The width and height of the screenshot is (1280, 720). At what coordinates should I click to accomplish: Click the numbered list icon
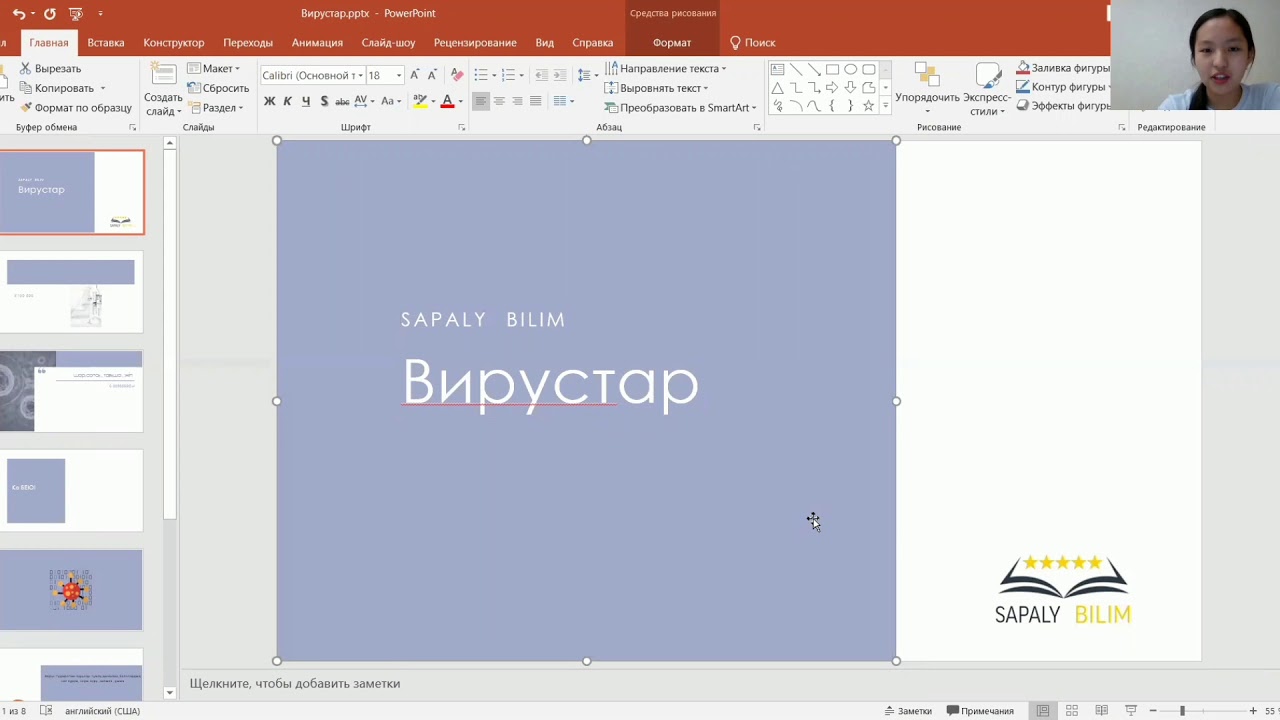(x=508, y=75)
